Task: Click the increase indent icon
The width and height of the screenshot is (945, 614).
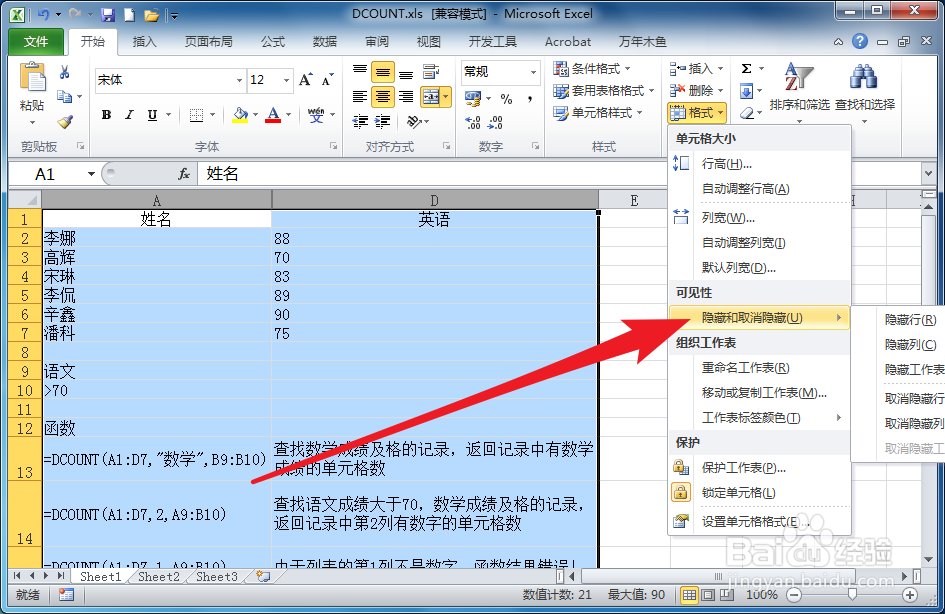Action: pyautogui.click(x=383, y=122)
